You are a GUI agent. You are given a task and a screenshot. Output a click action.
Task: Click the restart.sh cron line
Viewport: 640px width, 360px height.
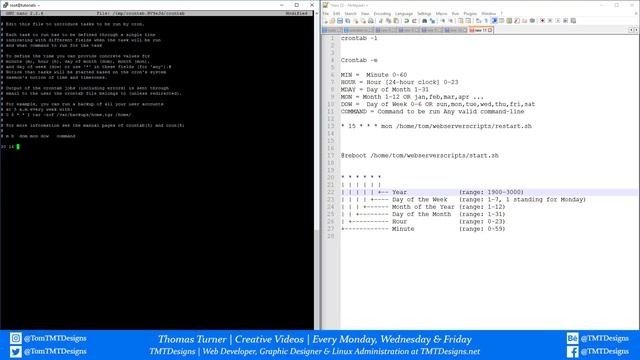click(436, 127)
